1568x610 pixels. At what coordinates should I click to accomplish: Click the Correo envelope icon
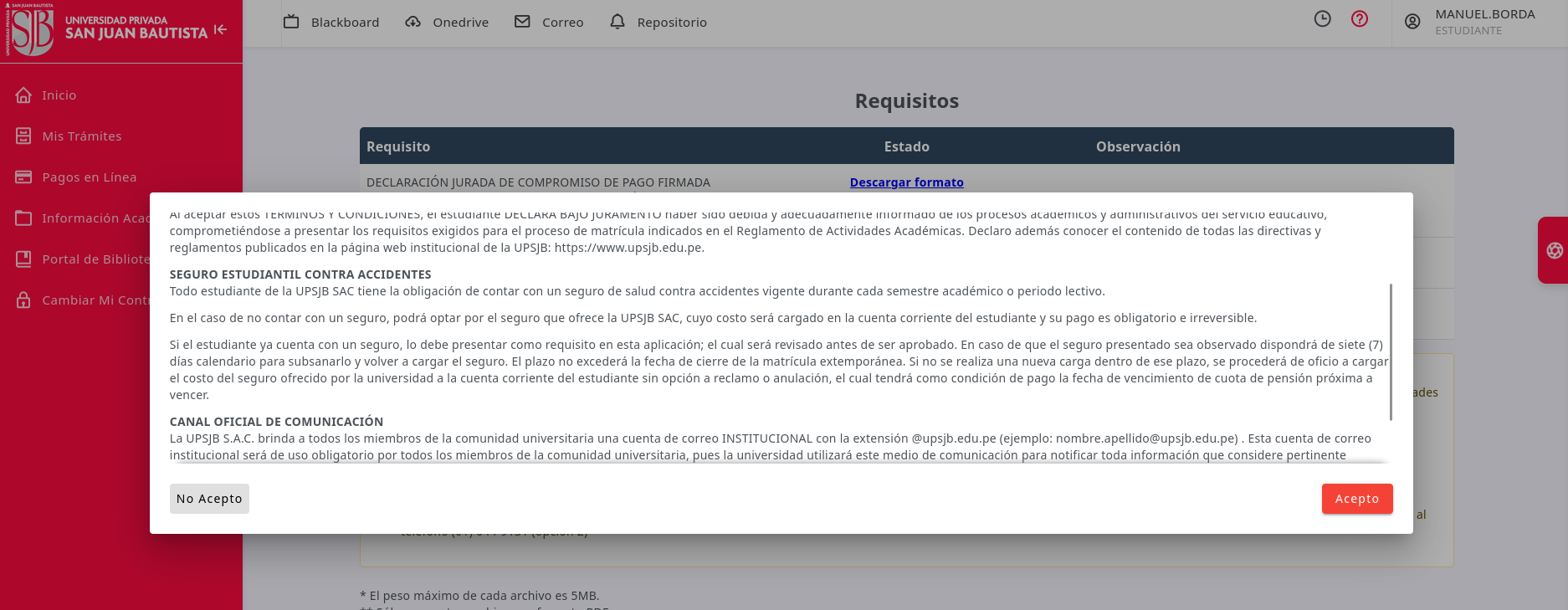tap(522, 22)
